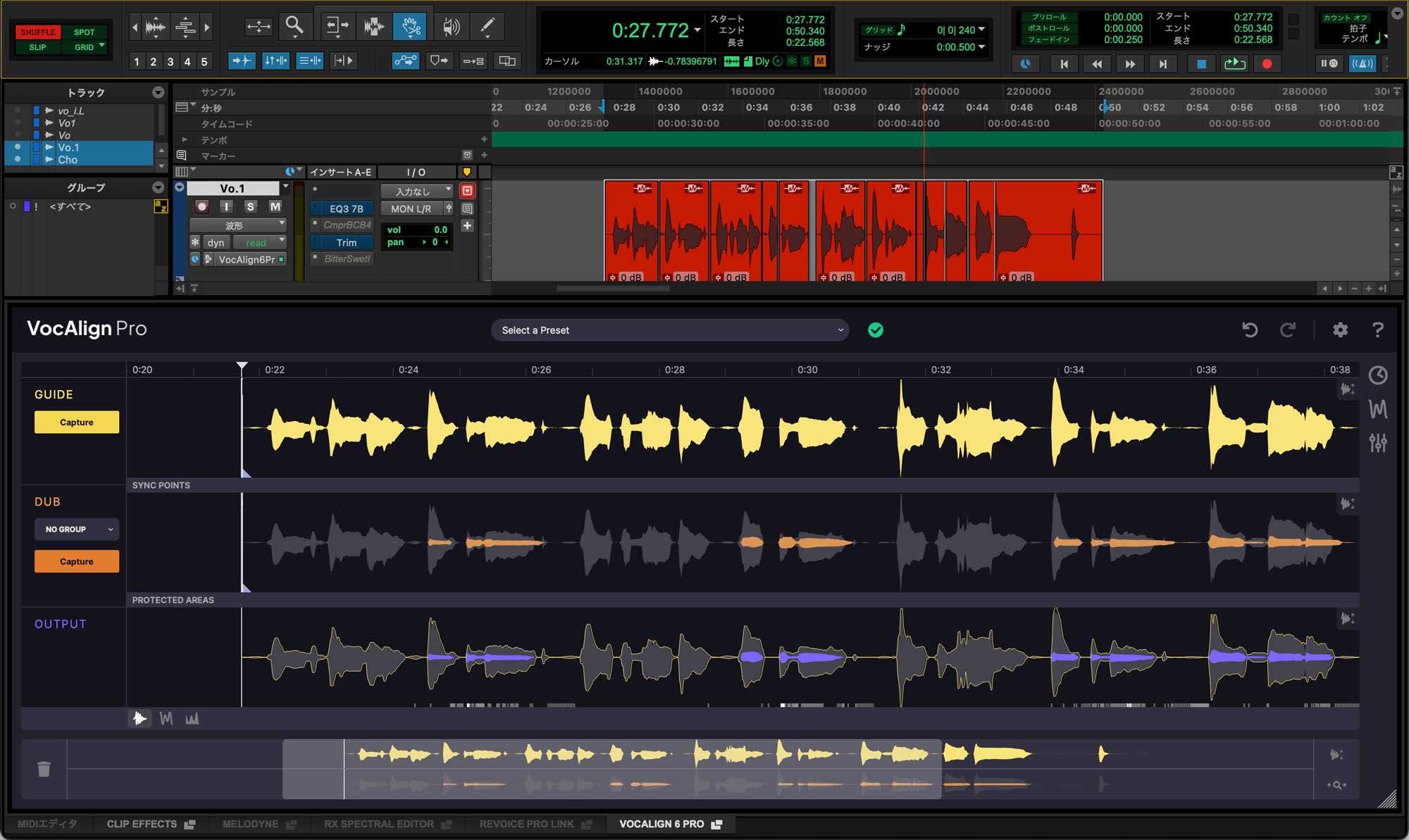Click the Vo.1 track name field
The height and width of the screenshot is (840, 1409).
point(232,189)
